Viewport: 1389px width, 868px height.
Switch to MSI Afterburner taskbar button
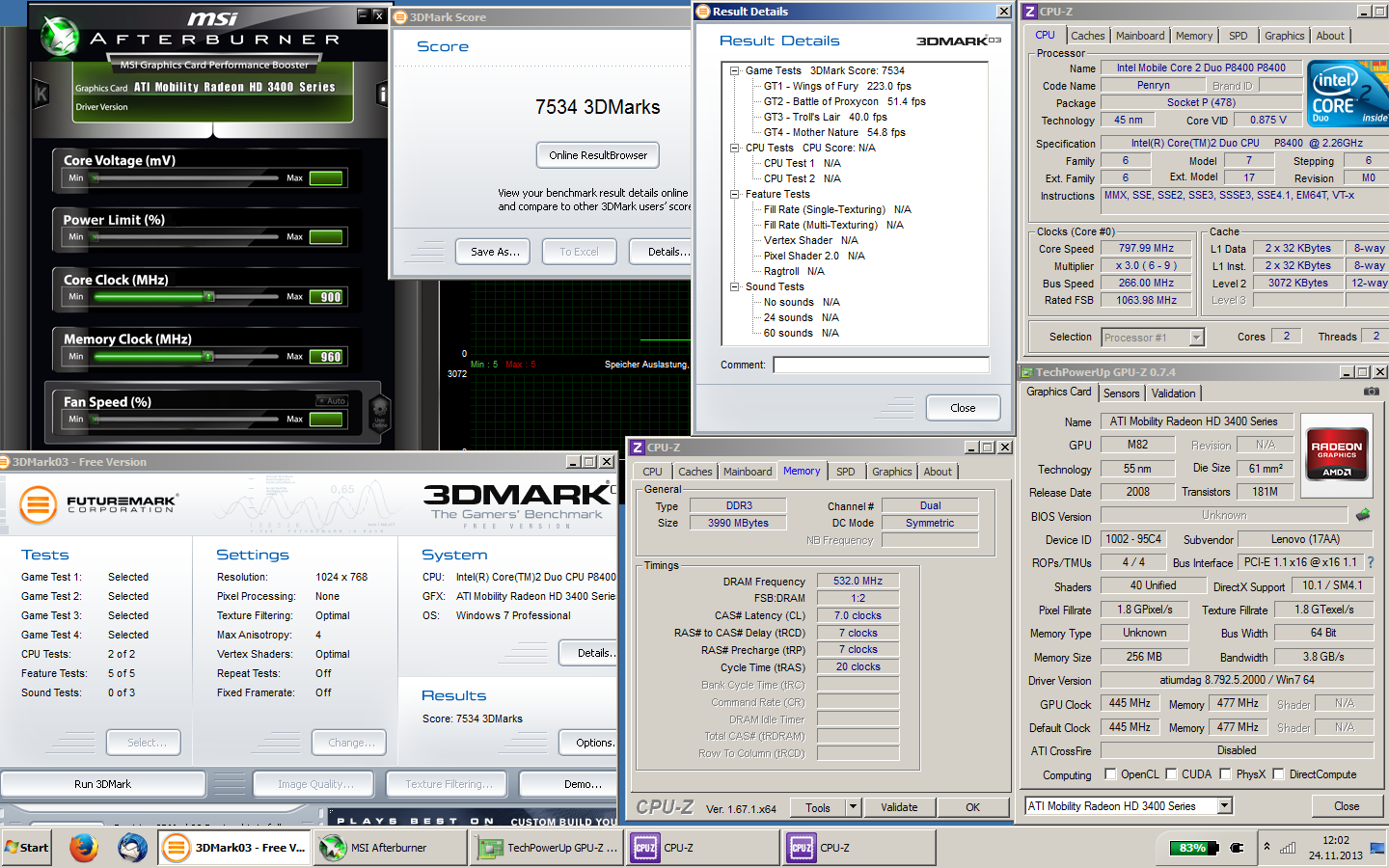tap(391, 848)
